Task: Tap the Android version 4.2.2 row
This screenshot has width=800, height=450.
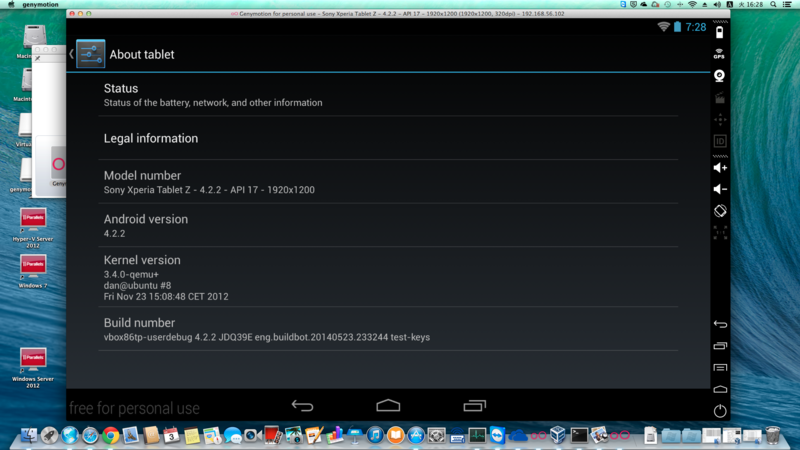Action: point(388,226)
